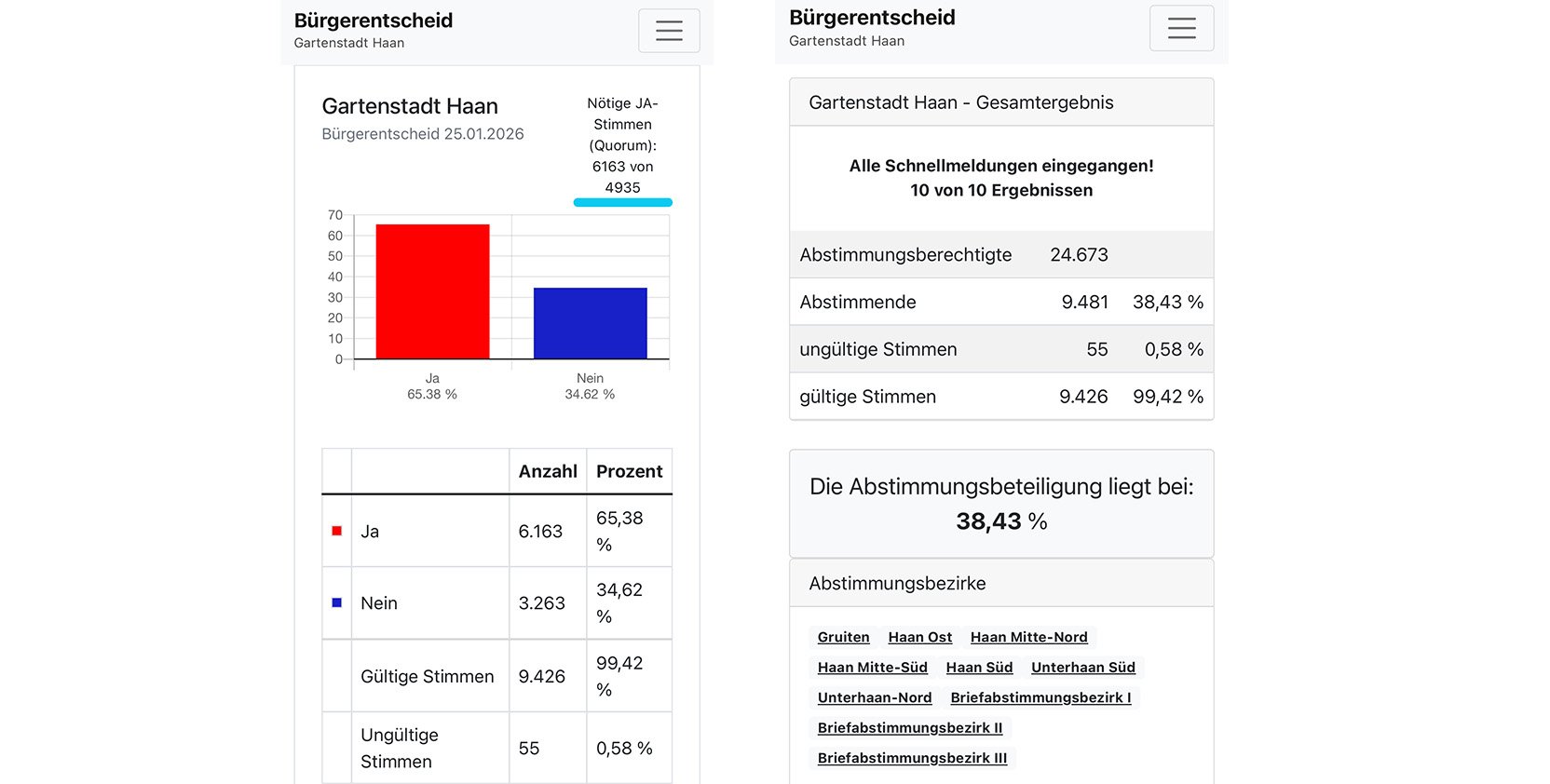1550x784 pixels.
Task: Click the Prozent column header
Action: pos(629,471)
